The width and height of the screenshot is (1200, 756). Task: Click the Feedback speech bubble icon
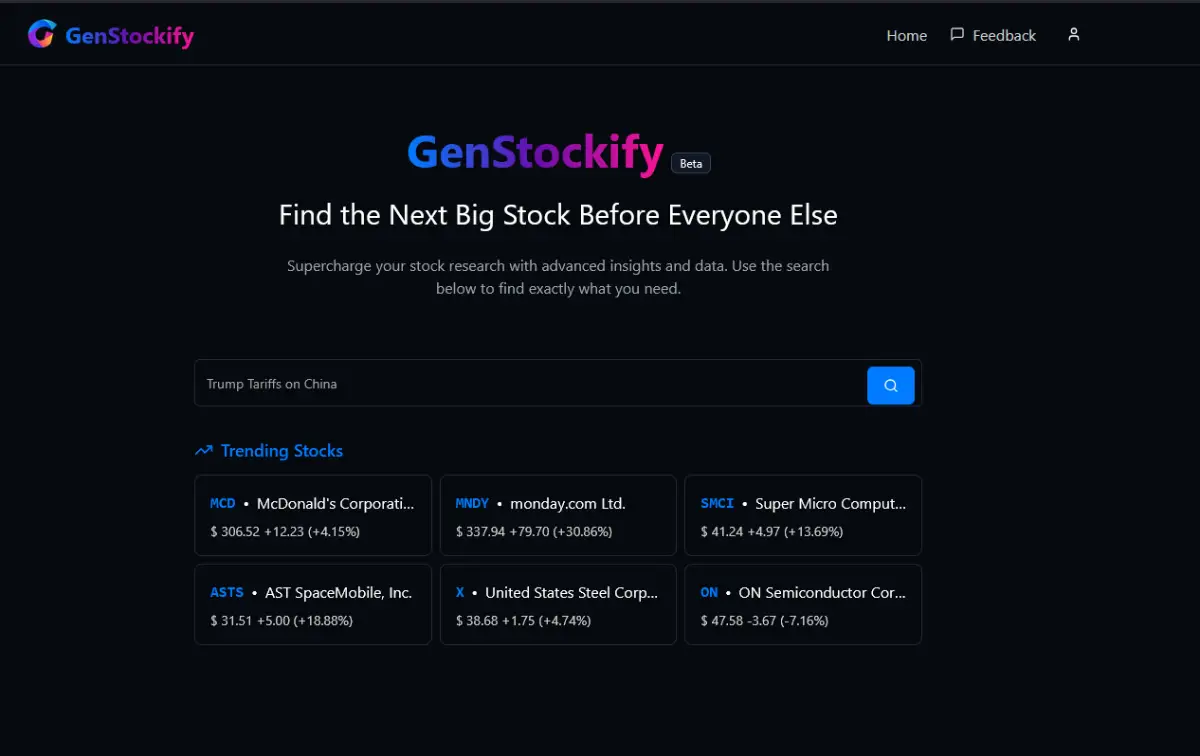tap(956, 34)
